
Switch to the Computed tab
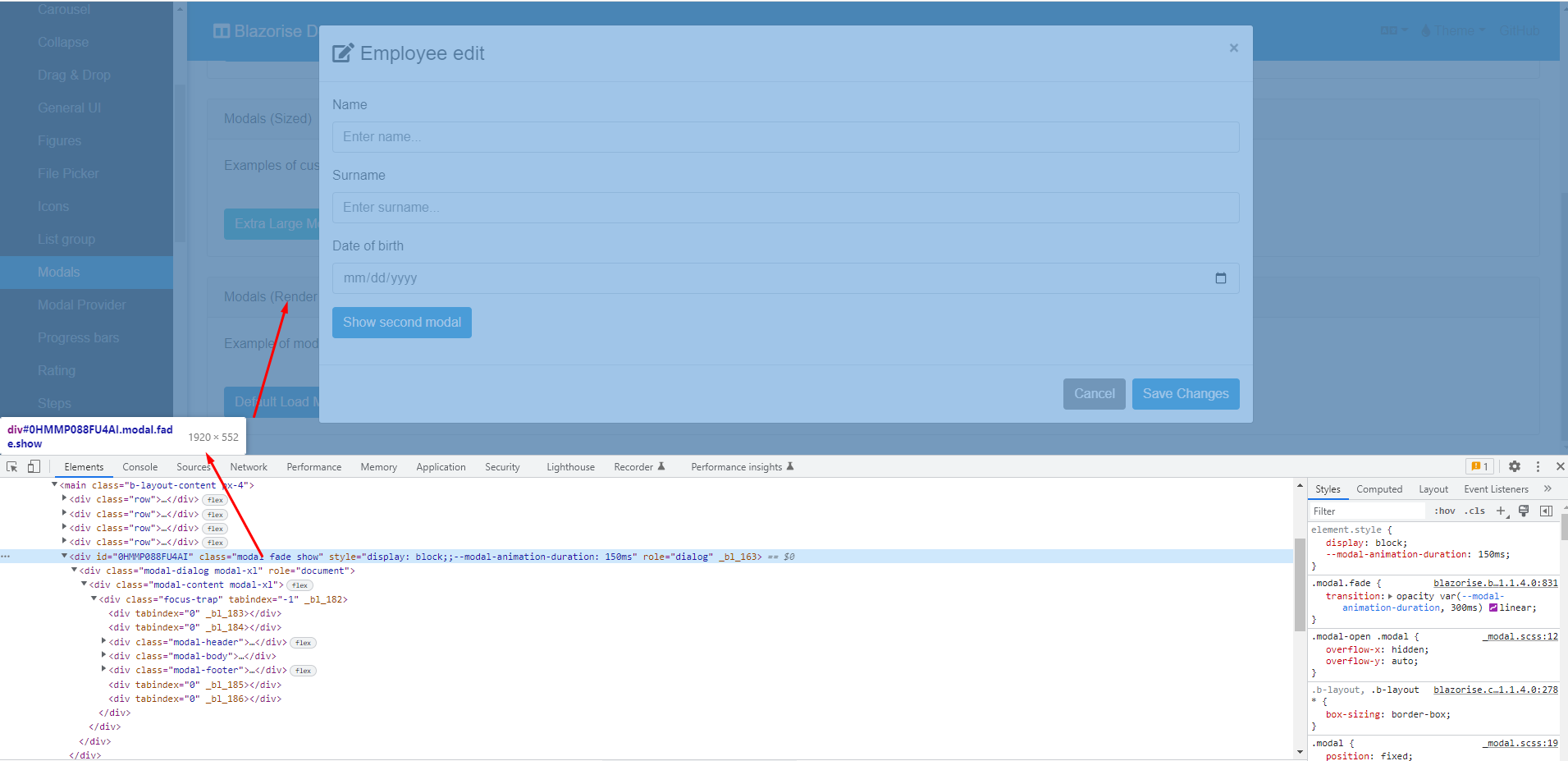click(x=1379, y=488)
